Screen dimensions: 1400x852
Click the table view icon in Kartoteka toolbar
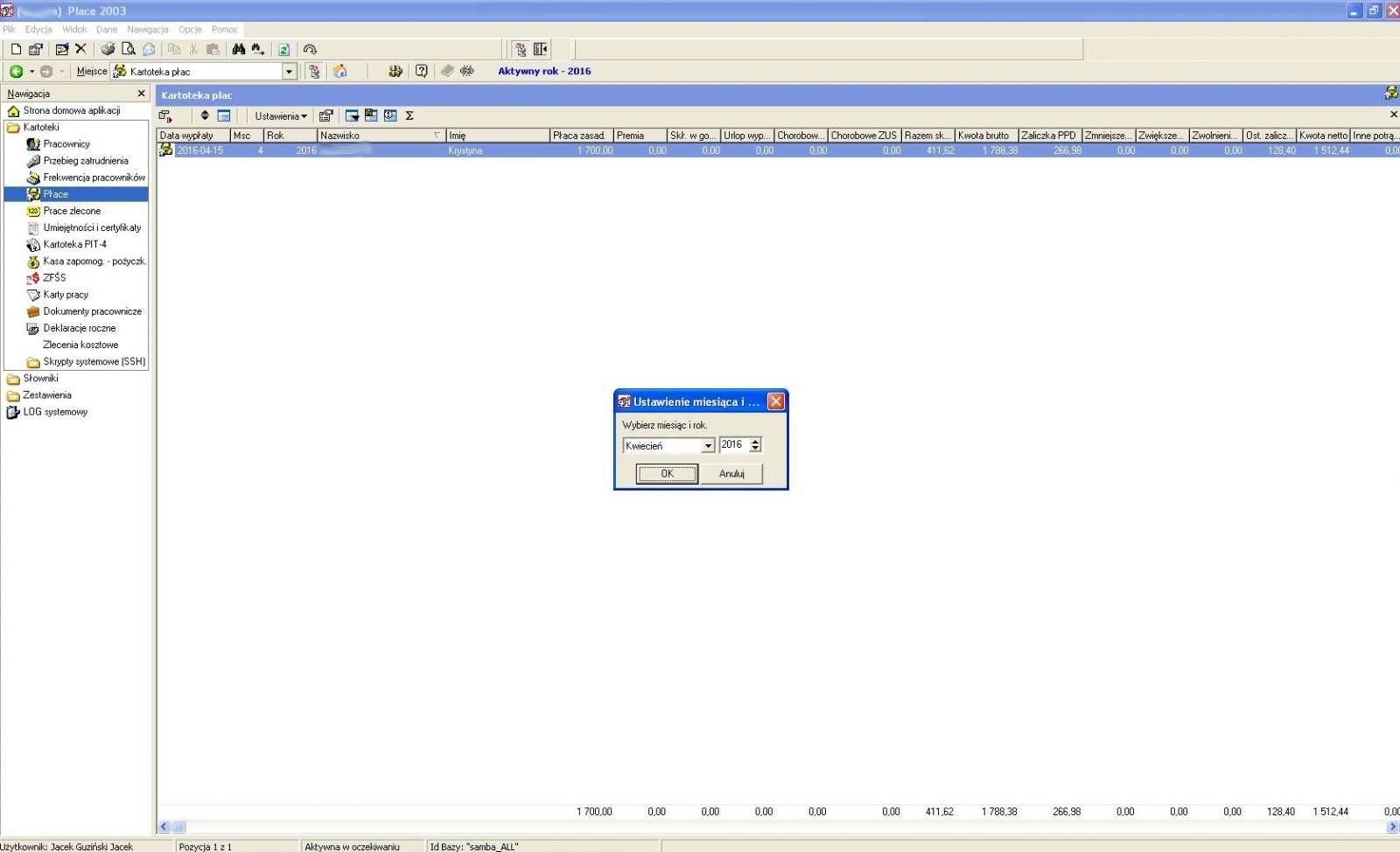click(x=224, y=115)
